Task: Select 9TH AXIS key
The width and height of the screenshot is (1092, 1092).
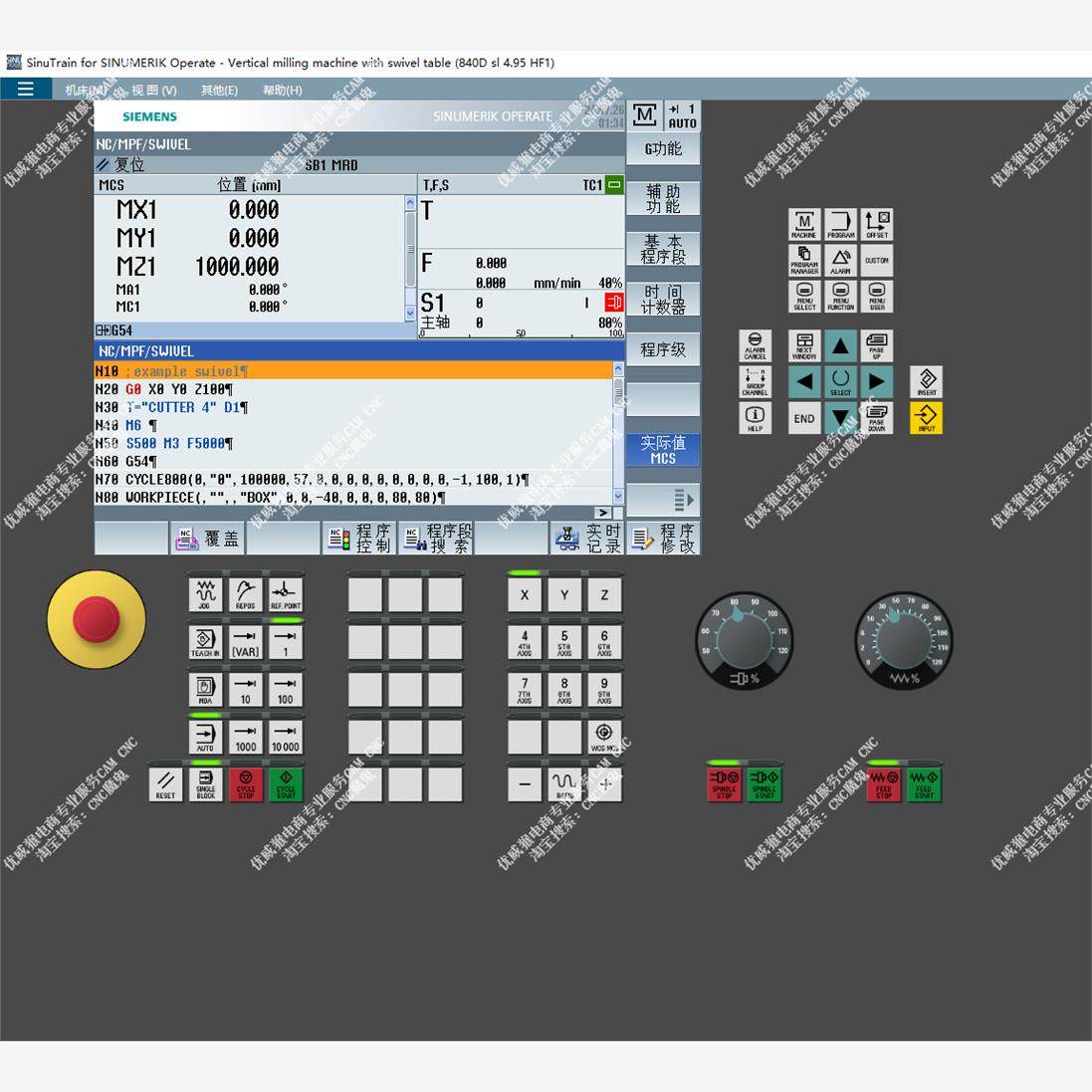Action: point(604,690)
